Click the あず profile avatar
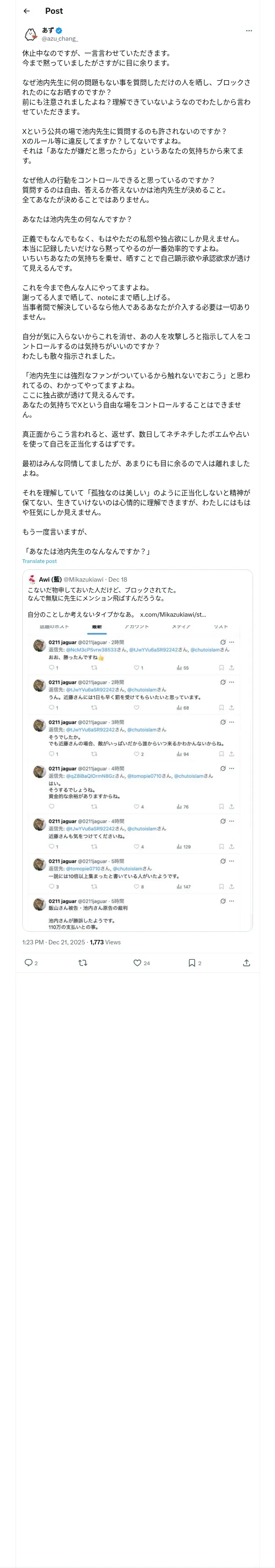Viewport: 275px width, 1568px height. (31, 34)
